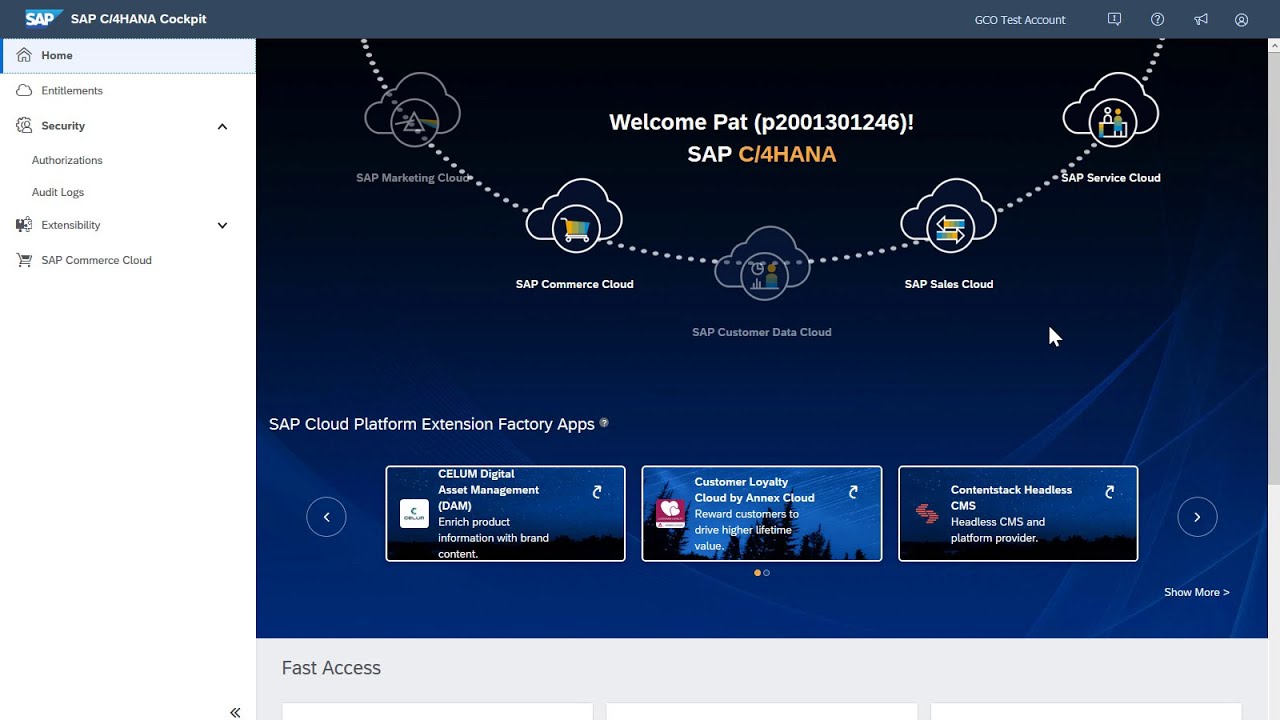Image resolution: width=1280 pixels, height=720 pixels.
Task: Go to next apps with right arrow
Action: point(1197,517)
